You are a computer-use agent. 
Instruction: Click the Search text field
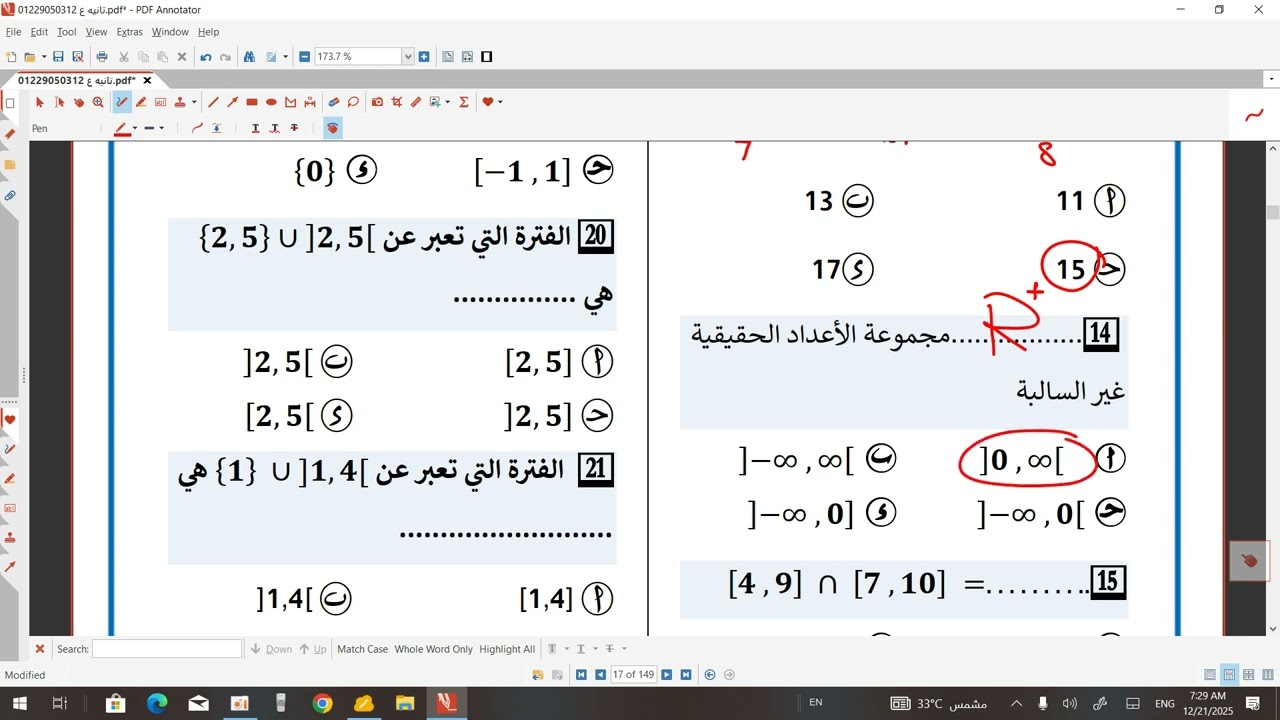167,649
